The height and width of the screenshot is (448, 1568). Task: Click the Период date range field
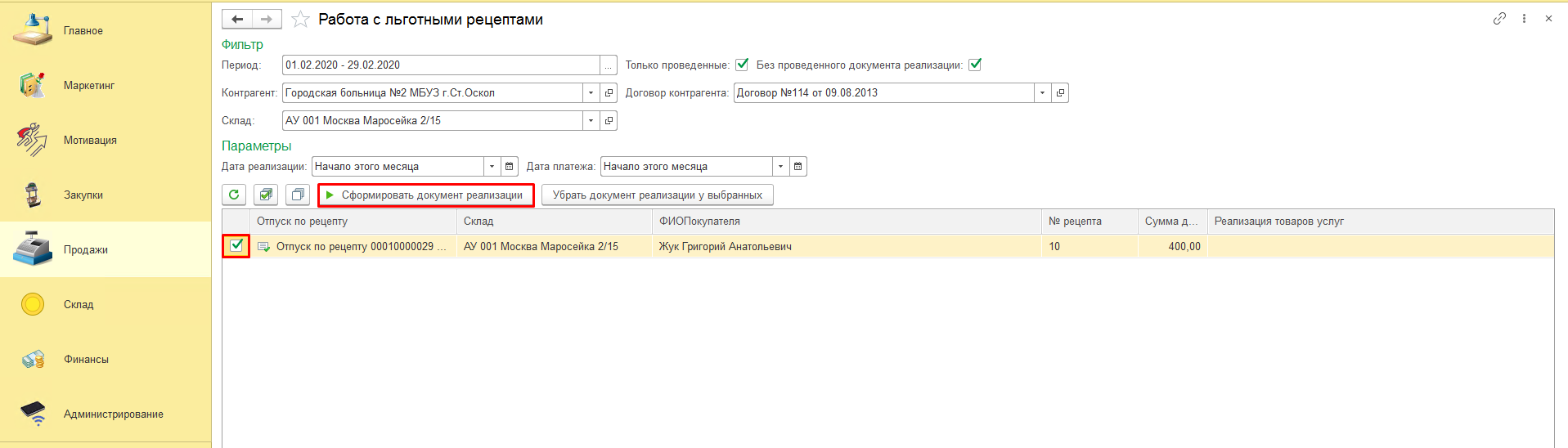click(441, 65)
